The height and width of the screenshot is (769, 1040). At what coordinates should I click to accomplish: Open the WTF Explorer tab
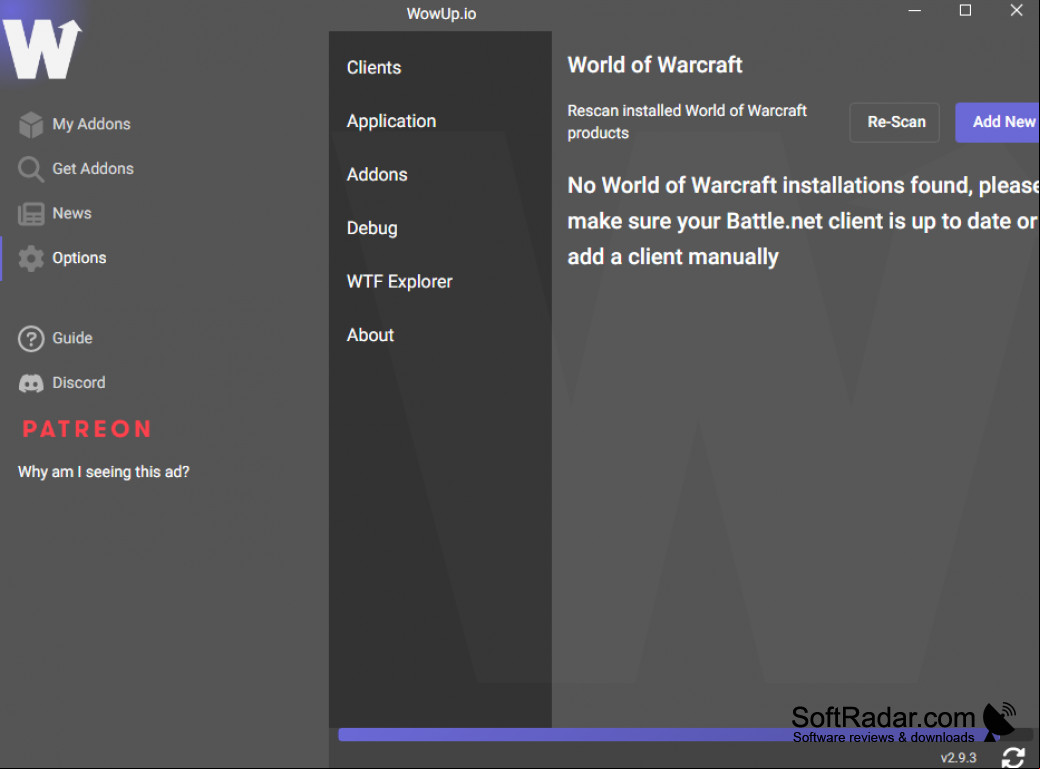399,281
